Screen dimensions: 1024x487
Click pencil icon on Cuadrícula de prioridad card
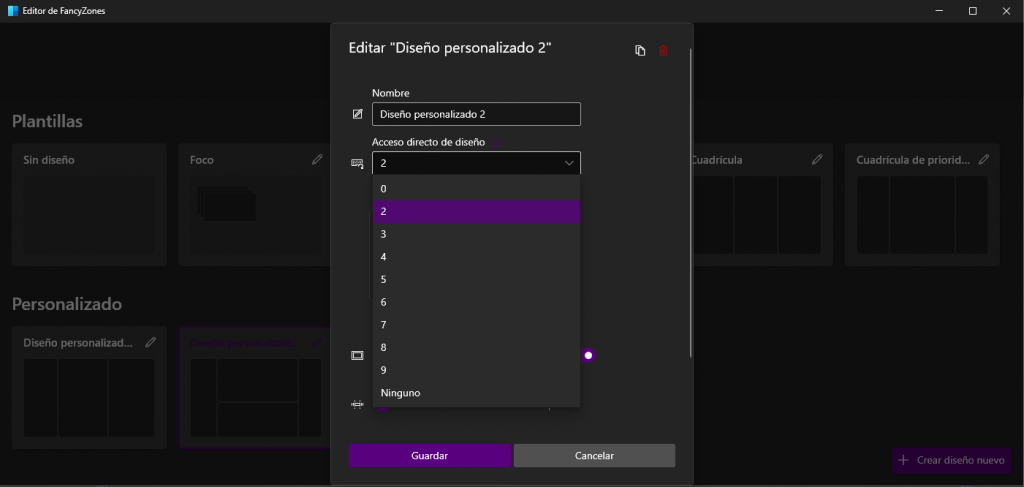coord(984,159)
